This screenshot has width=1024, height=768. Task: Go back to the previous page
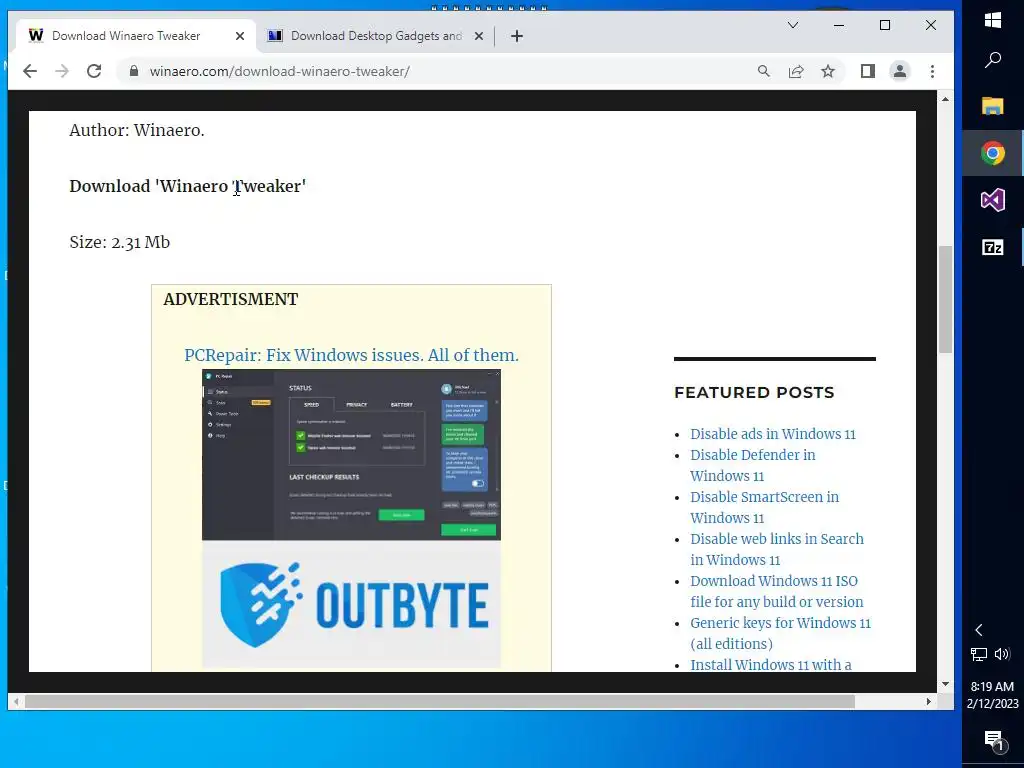[30, 71]
